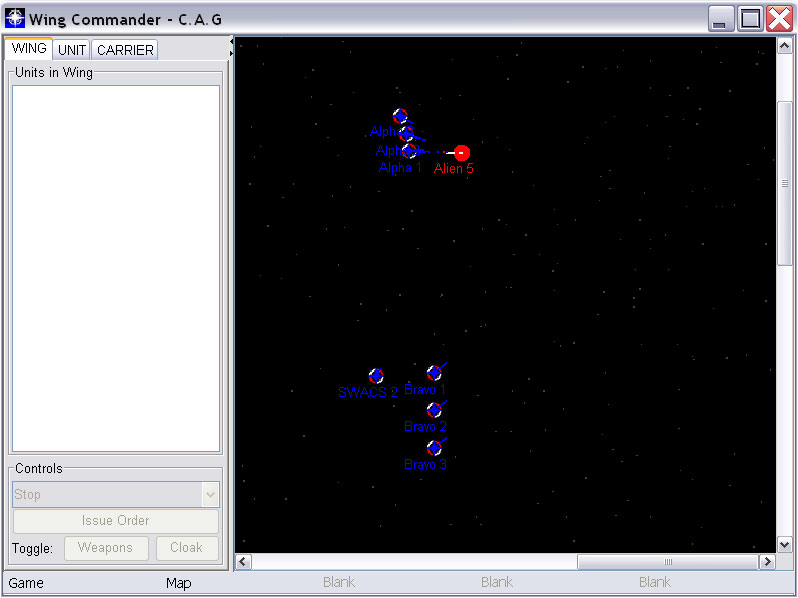
Task: Toggle the Cloak button
Action: point(186,548)
